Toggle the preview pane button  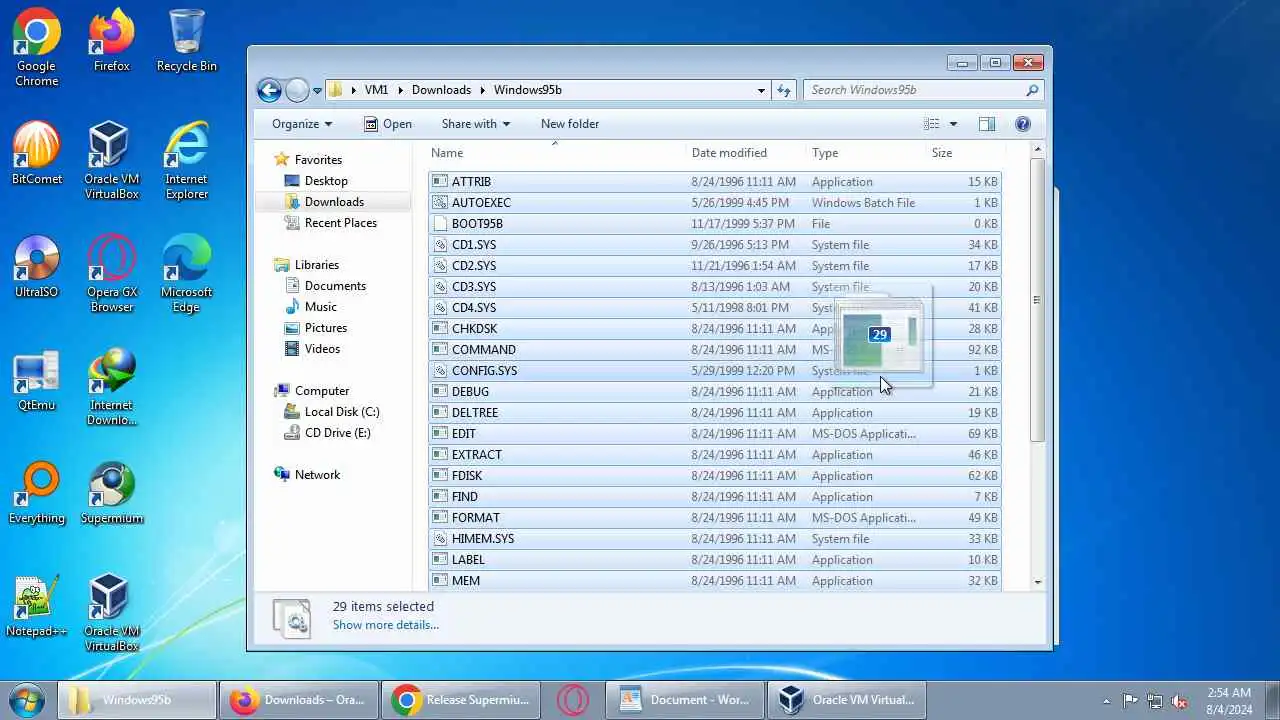tap(987, 124)
